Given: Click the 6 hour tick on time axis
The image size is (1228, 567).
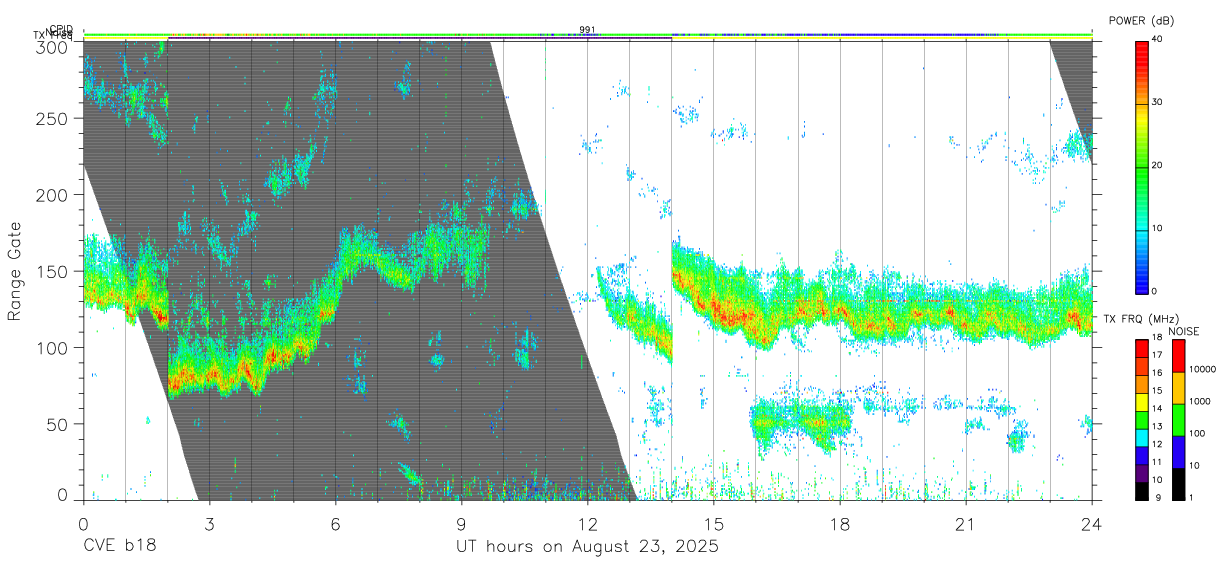Looking at the screenshot, I should [335, 523].
